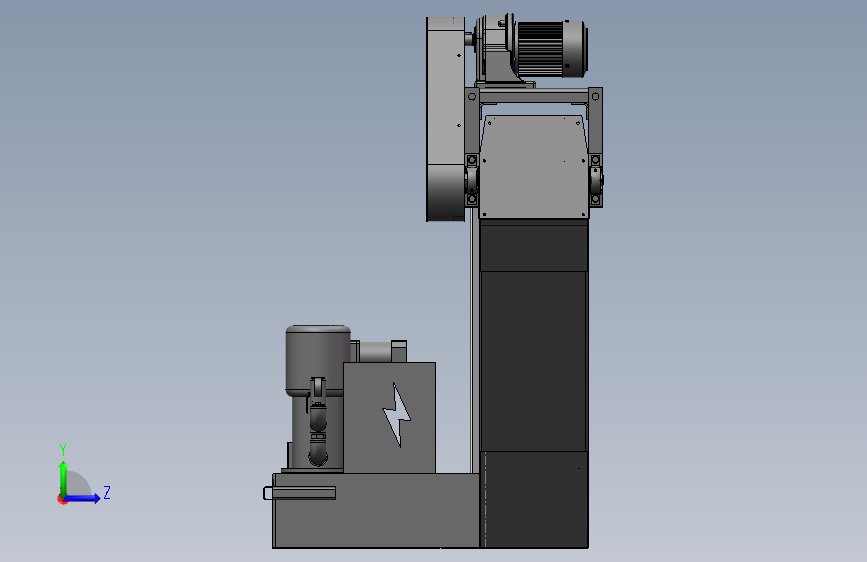
Task: Select the handle slot on the tank base
Action: click(x=299, y=493)
